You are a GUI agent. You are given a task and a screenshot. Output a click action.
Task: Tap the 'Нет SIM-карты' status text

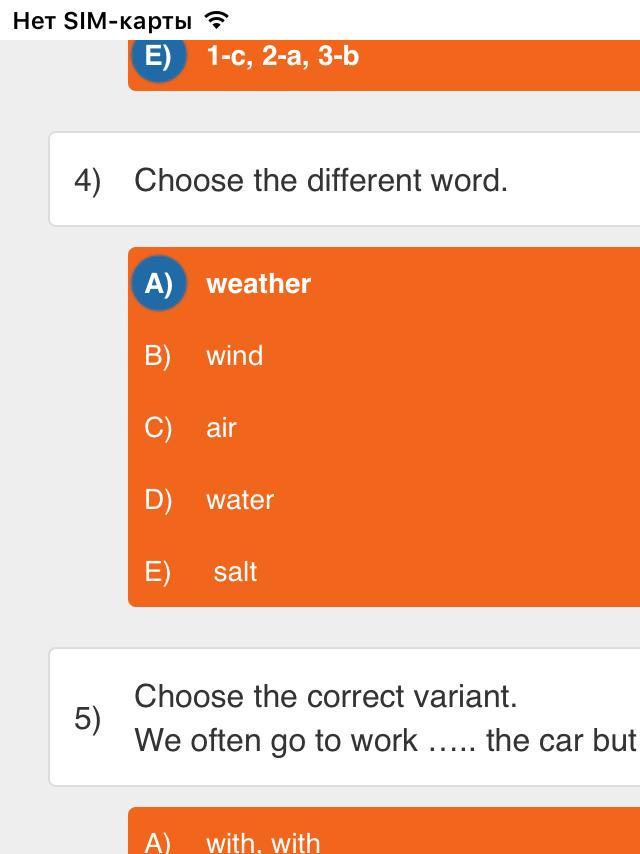coord(102,20)
